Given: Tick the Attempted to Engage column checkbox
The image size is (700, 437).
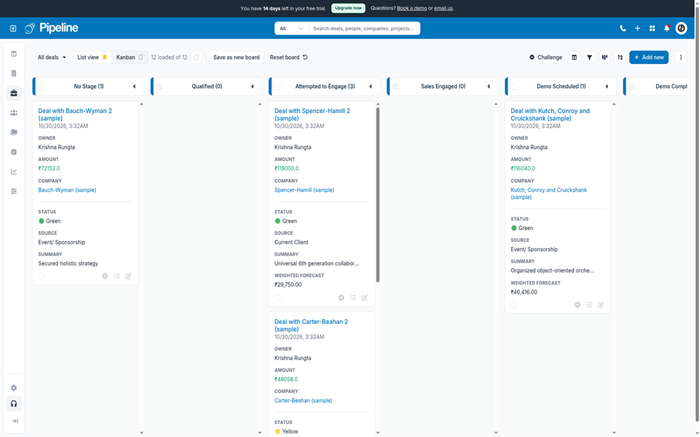Looking at the screenshot, I should pyautogui.click(x=278, y=87).
